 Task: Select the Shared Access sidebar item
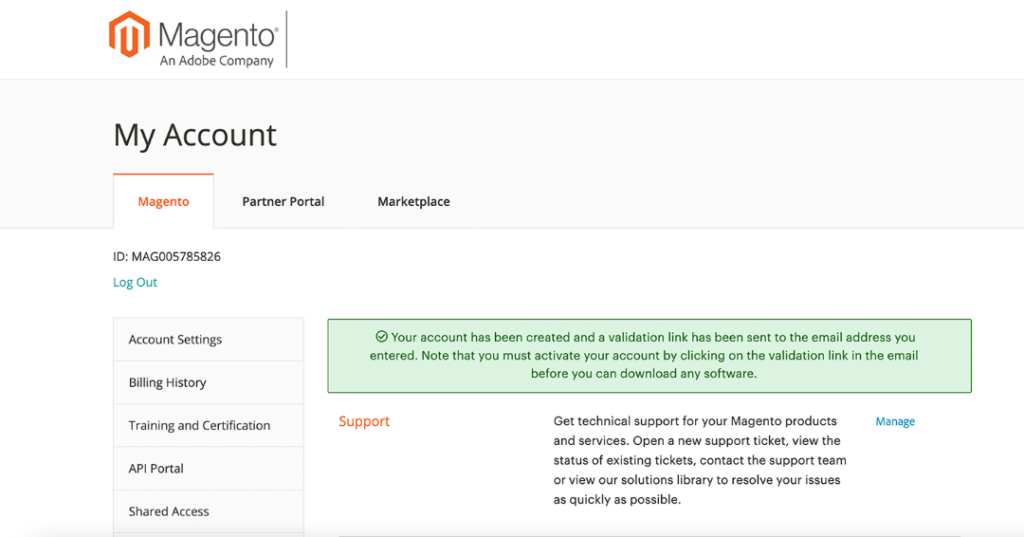coord(208,512)
